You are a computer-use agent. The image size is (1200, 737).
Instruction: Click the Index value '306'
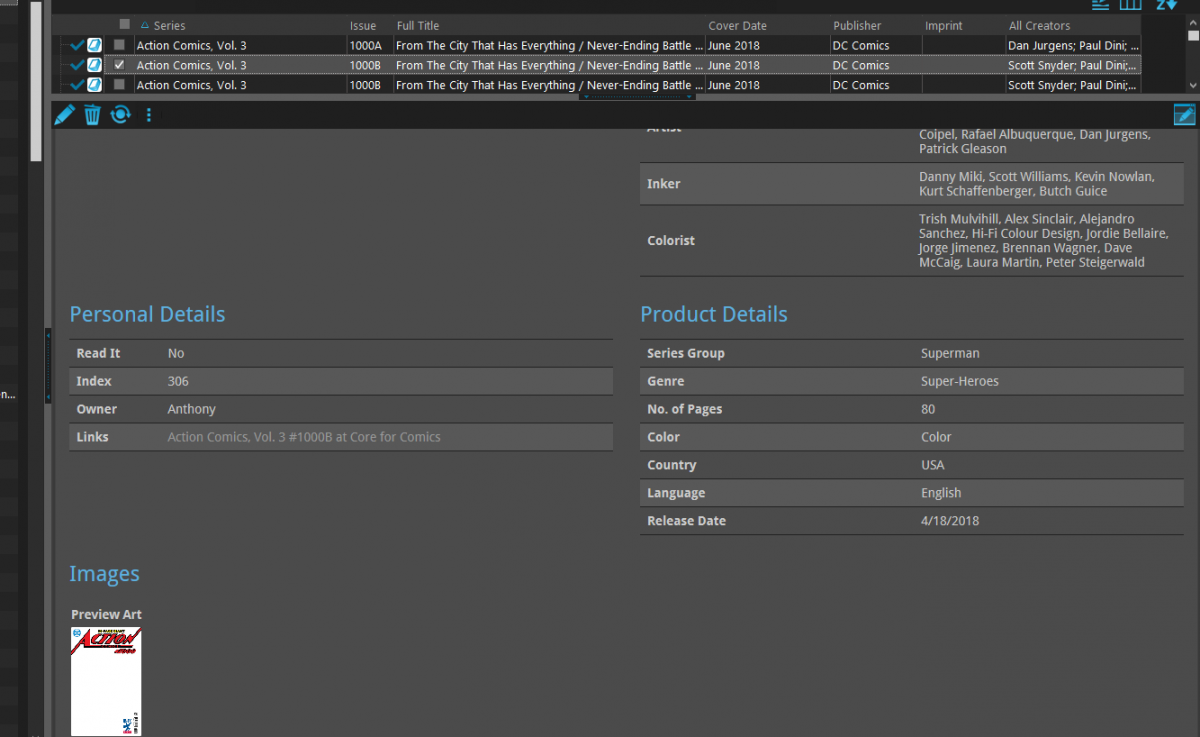coord(178,381)
